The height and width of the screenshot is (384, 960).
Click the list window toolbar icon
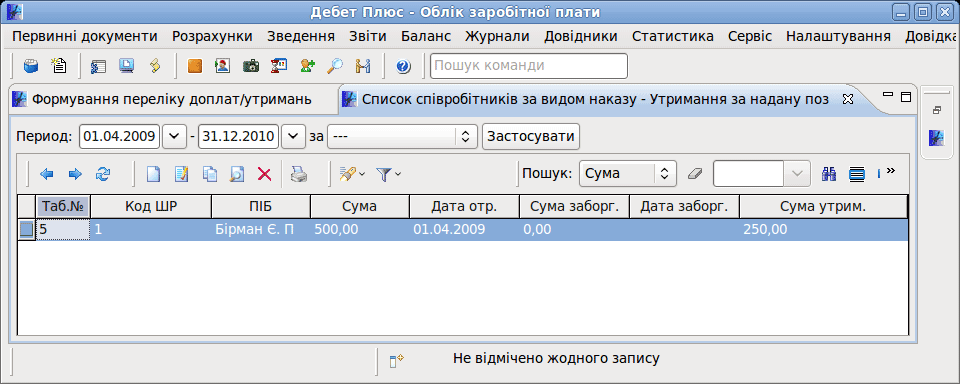(98, 66)
